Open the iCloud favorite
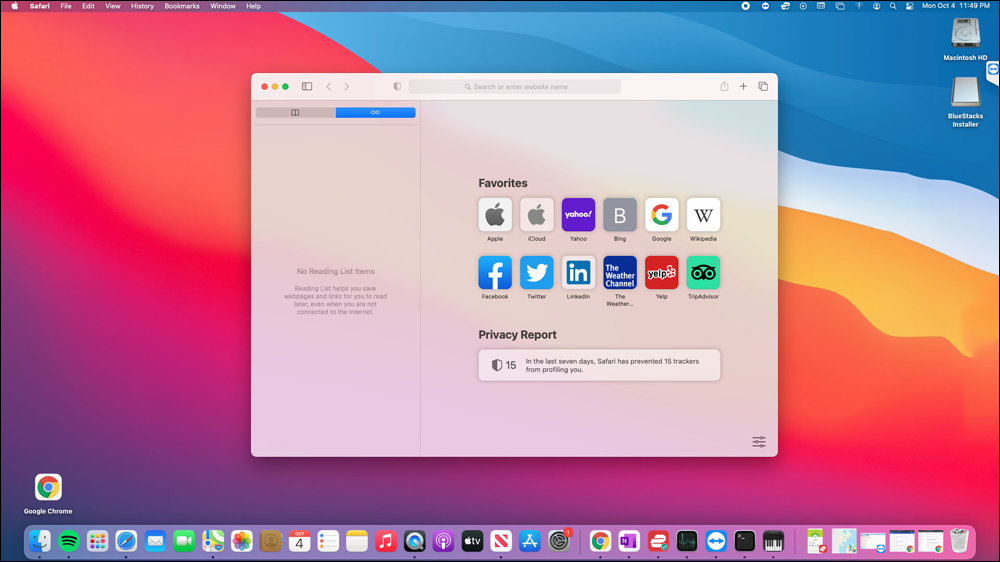This screenshot has height=562, width=1000. (536, 214)
